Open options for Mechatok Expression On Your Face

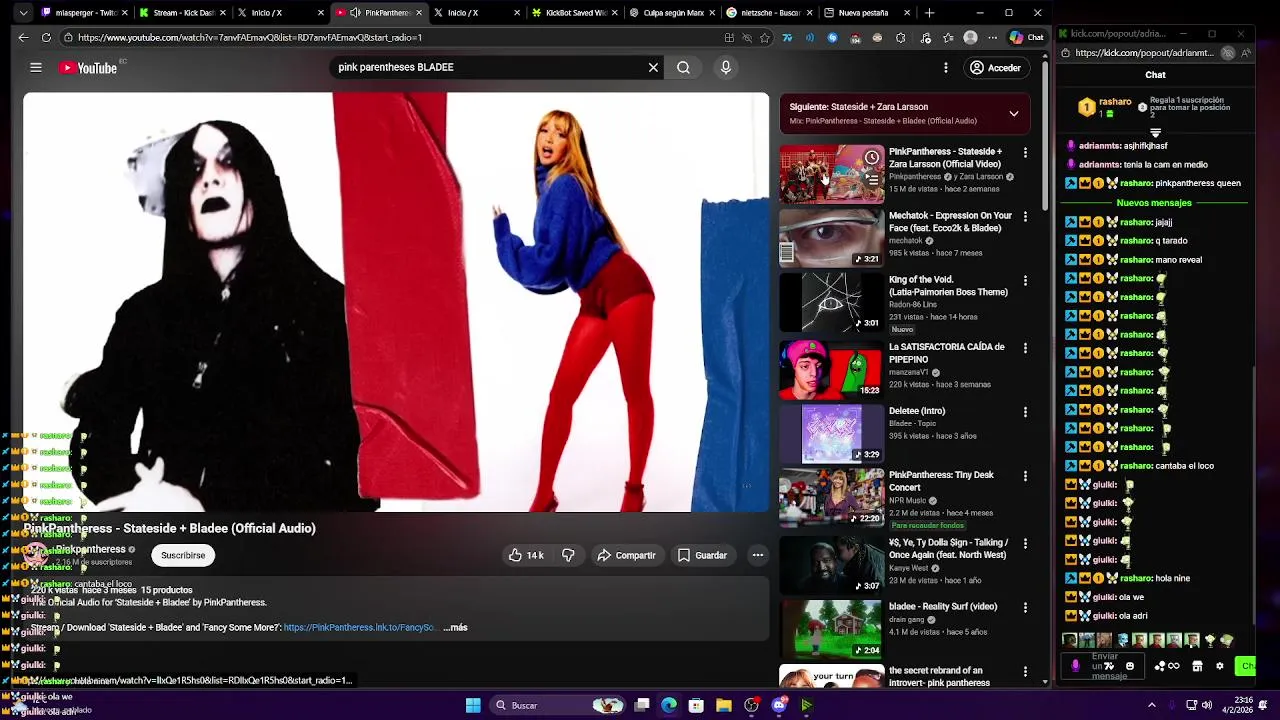[1025, 217]
